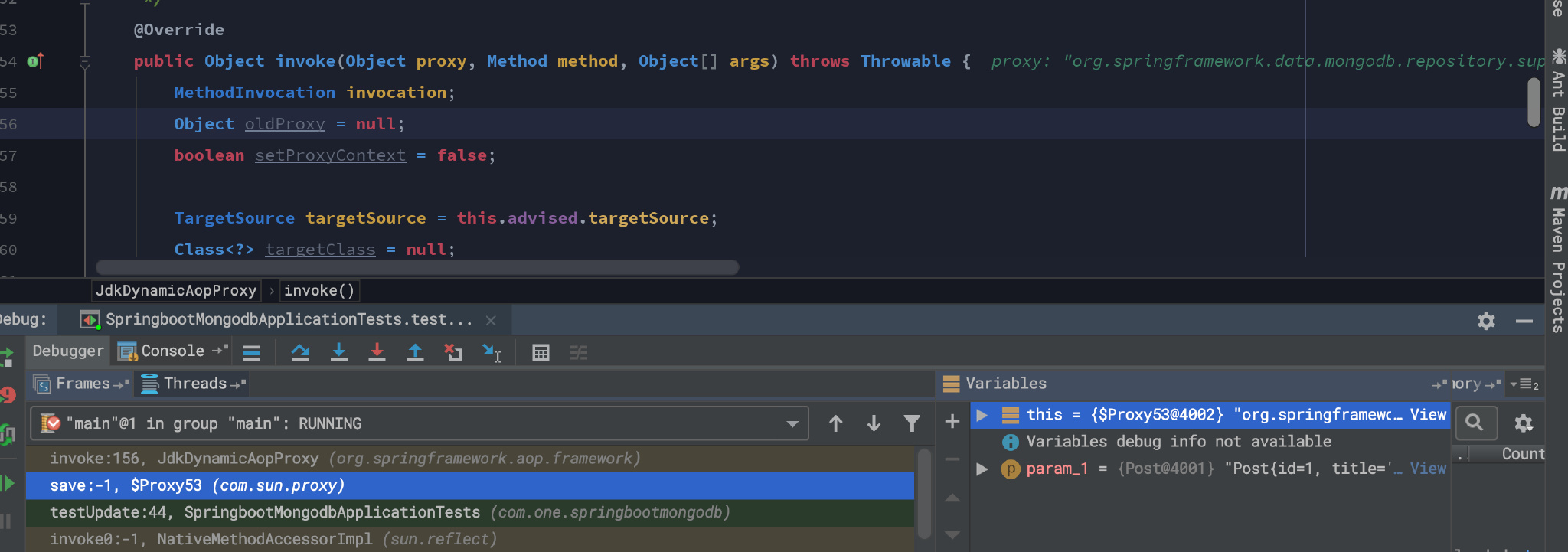Click the Run to Cursor icon
Viewport: 1568px width, 552px height.
492,352
